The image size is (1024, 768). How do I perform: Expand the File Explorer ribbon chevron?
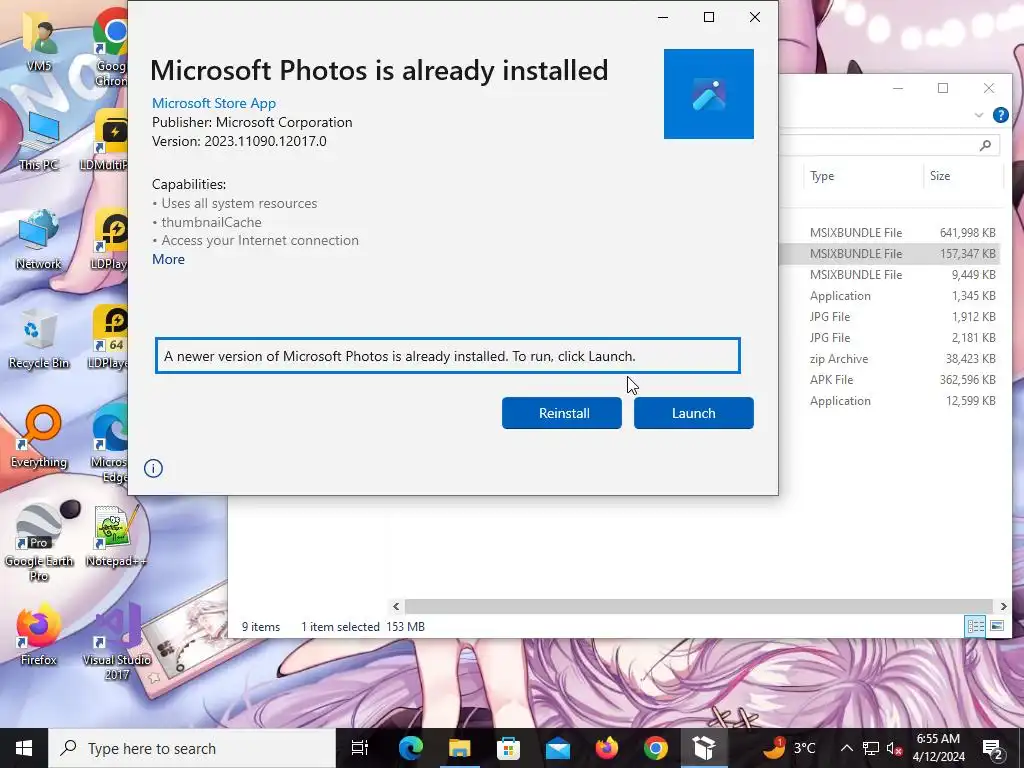[978, 115]
